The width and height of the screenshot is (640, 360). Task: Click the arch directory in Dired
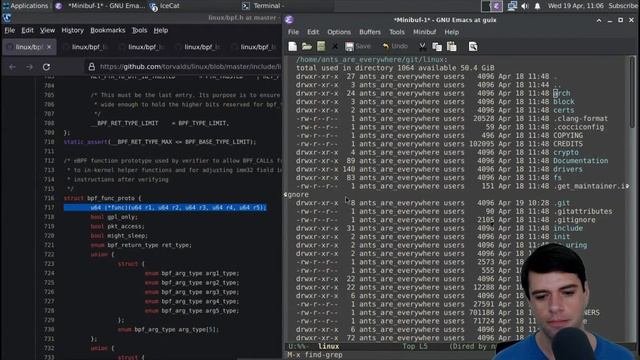tap(562, 93)
